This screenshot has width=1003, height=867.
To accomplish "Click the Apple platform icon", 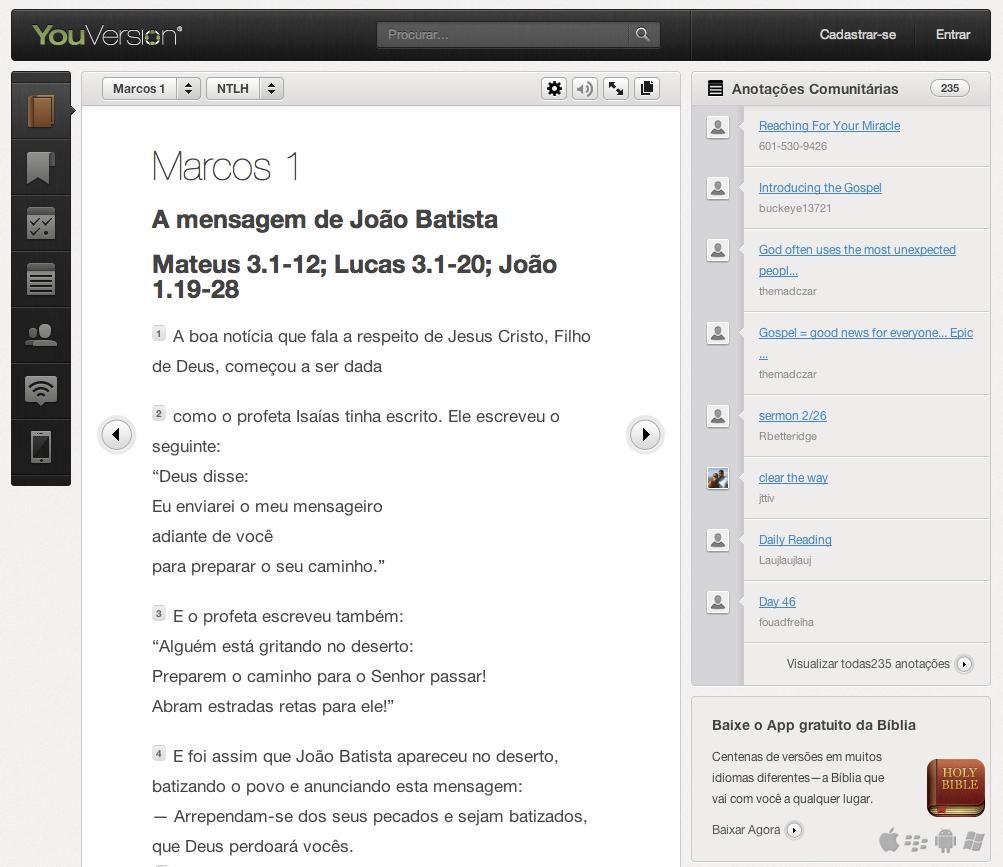I will (x=889, y=840).
